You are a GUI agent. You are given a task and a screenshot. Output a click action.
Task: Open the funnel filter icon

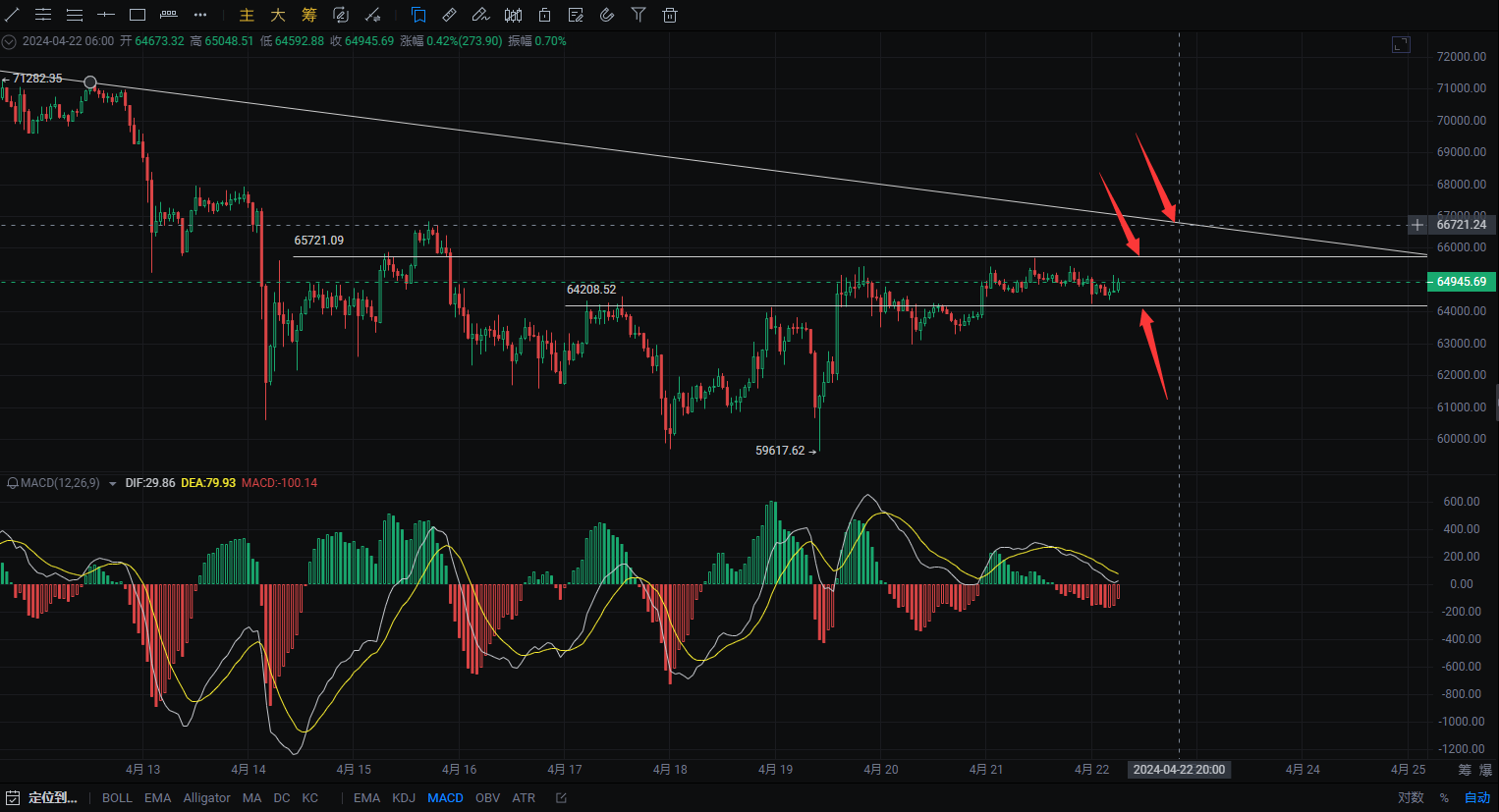tap(638, 15)
